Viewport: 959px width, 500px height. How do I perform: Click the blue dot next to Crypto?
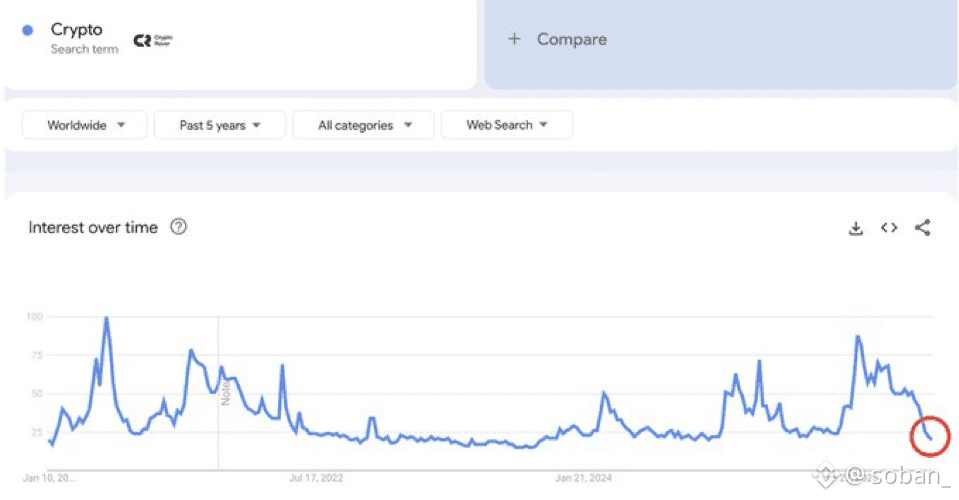point(28,30)
